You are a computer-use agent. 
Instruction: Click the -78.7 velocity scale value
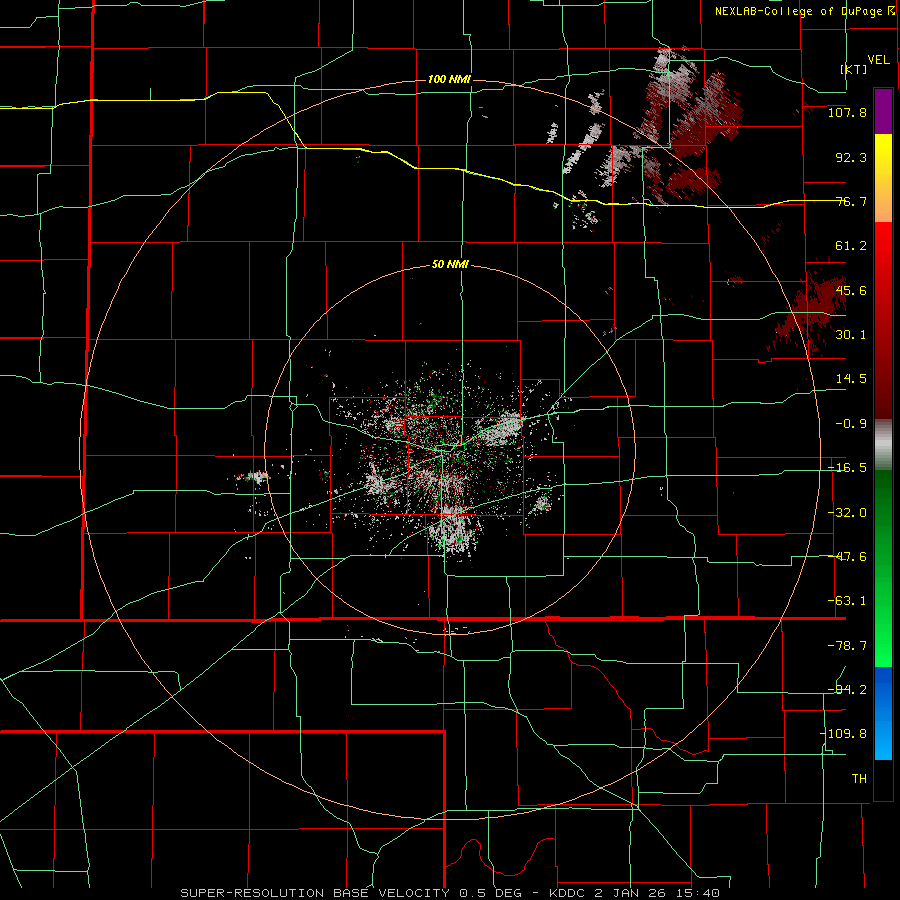(847, 646)
